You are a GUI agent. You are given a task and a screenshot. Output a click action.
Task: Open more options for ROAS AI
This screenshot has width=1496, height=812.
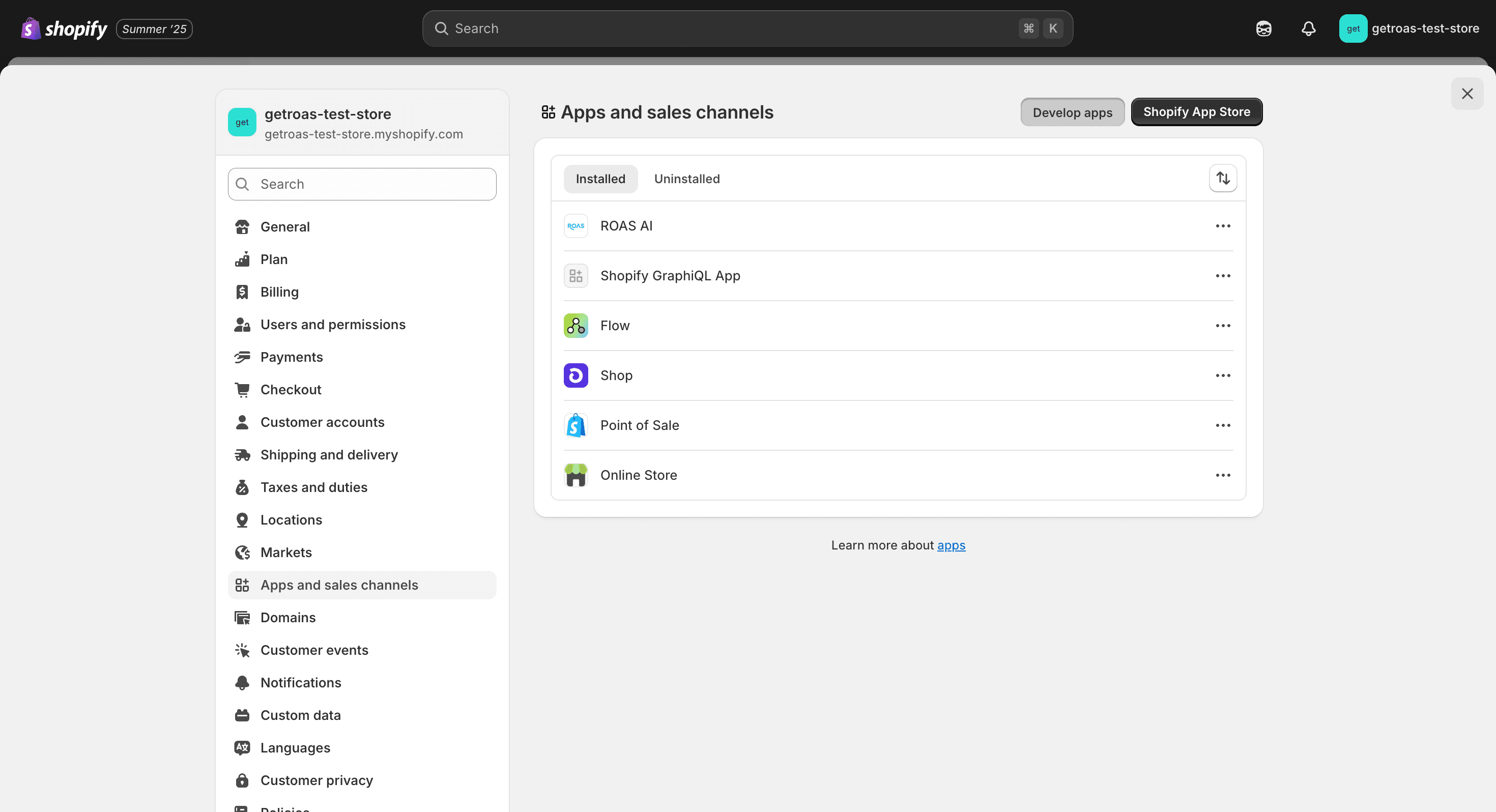(1223, 226)
